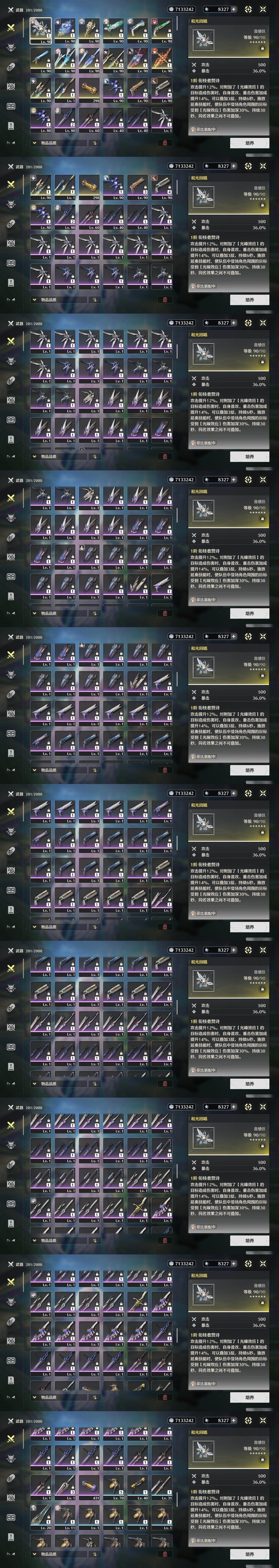Open the Echoes mask category in topmost screenshot
Viewport: 279px width, 1568px height.
[11, 47]
